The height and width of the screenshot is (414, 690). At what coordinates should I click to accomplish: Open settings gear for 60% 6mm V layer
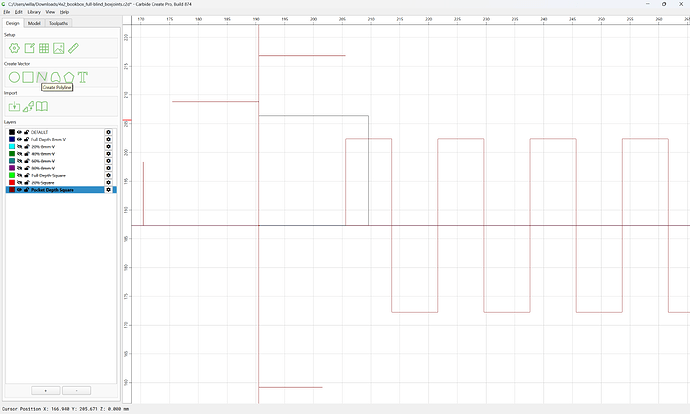[108, 161]
